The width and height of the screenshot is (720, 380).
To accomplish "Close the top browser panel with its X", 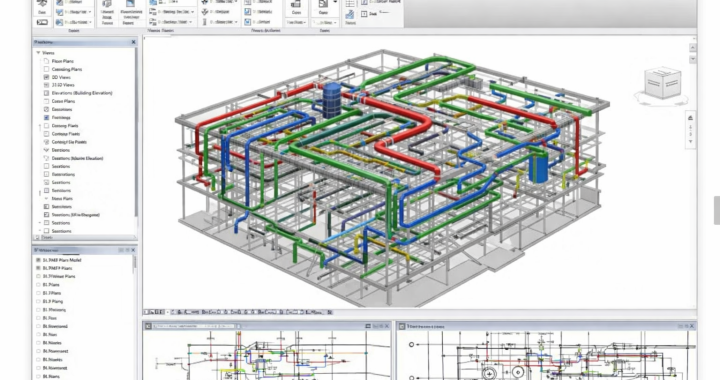I will (x=134, y=42).
